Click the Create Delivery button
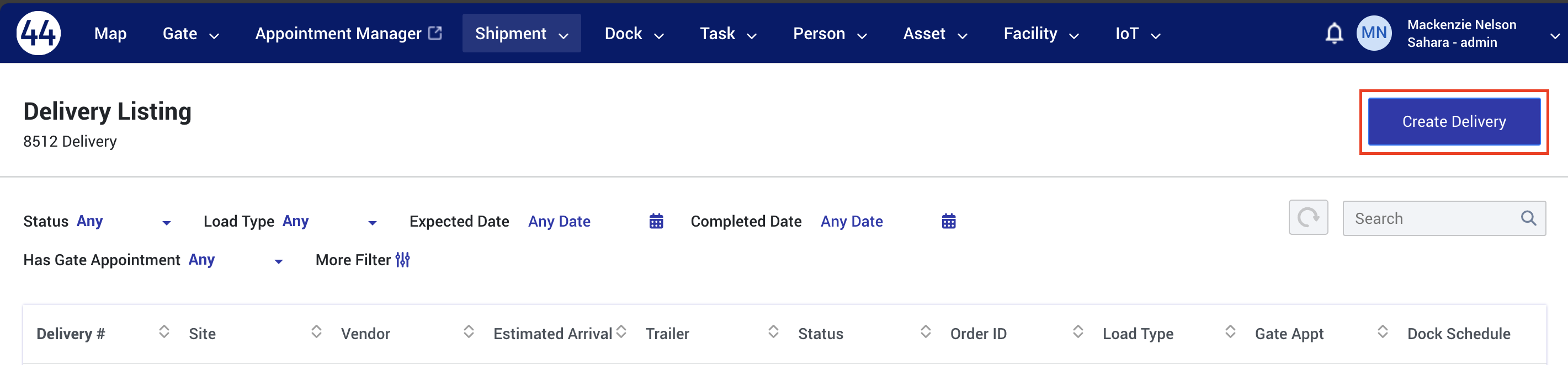The height and width of the screenshot is (365, 1568). point(1454,122)
